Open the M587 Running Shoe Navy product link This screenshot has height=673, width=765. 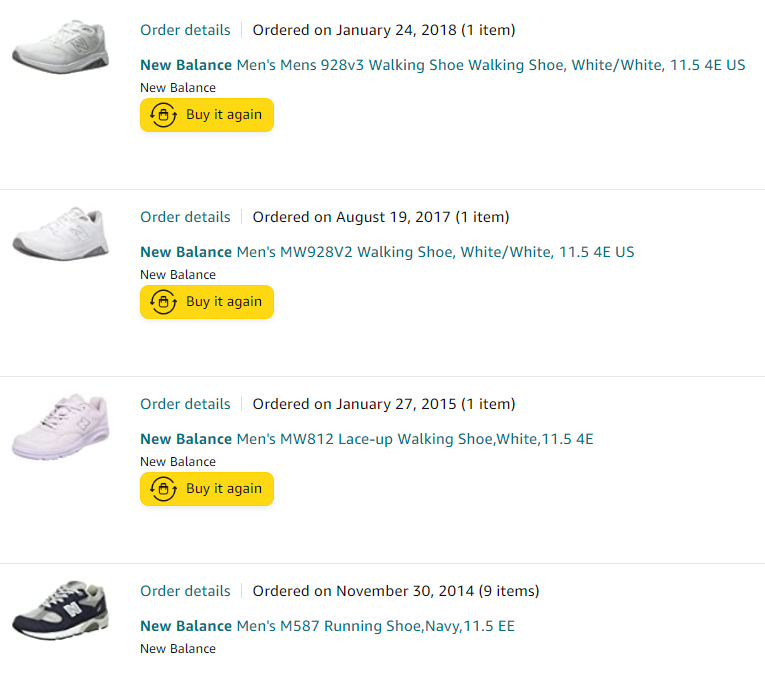327,626
